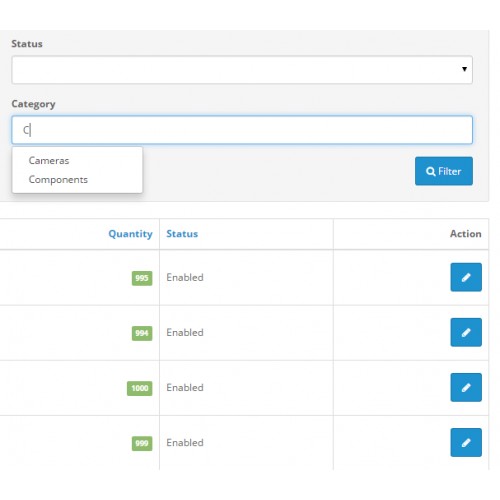Click Enabled status in first row
The width and height of the screenshot is (500, 500).
click(x=185, y=277)
